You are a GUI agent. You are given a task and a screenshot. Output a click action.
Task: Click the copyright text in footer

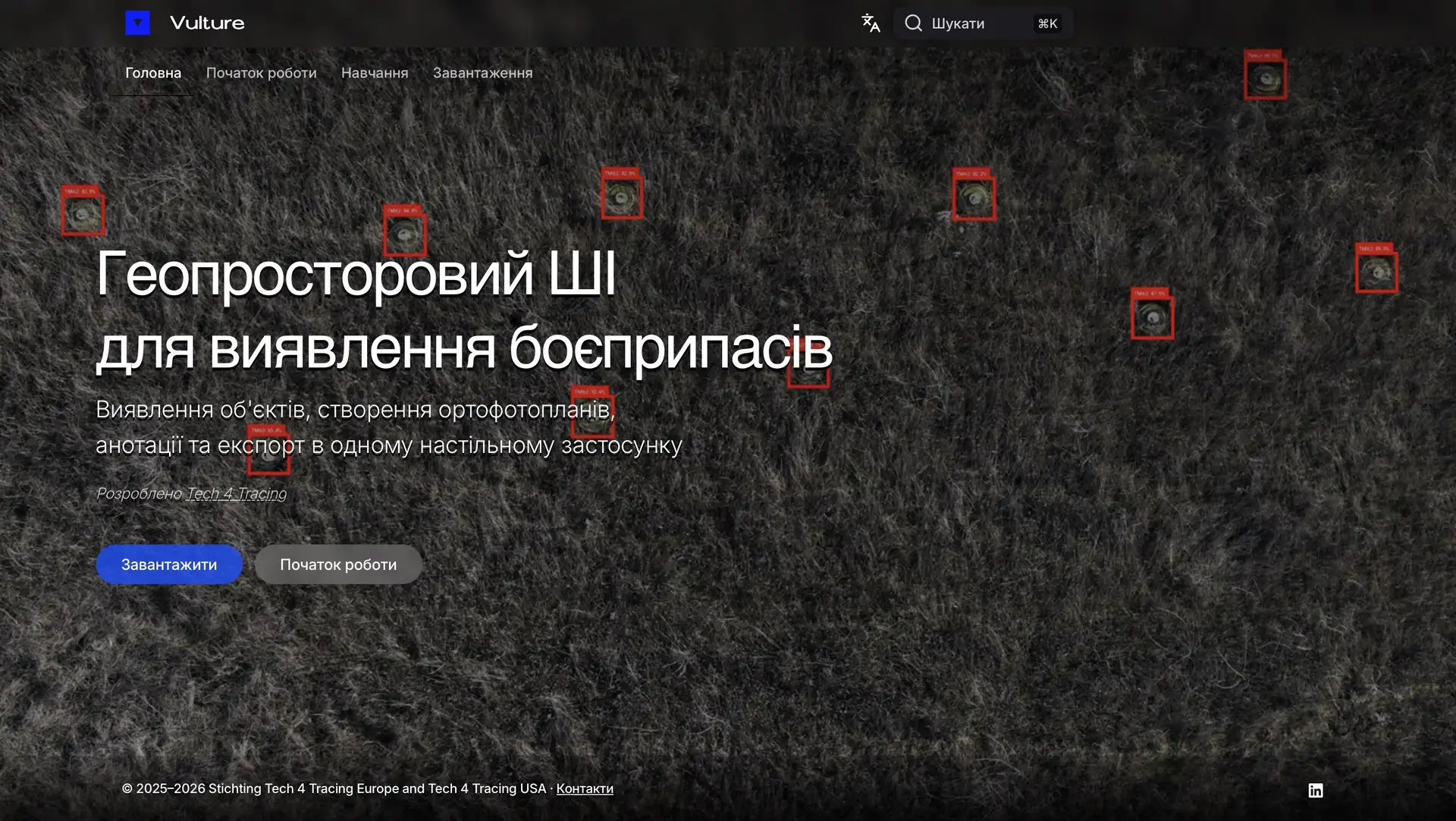point(334,789)
